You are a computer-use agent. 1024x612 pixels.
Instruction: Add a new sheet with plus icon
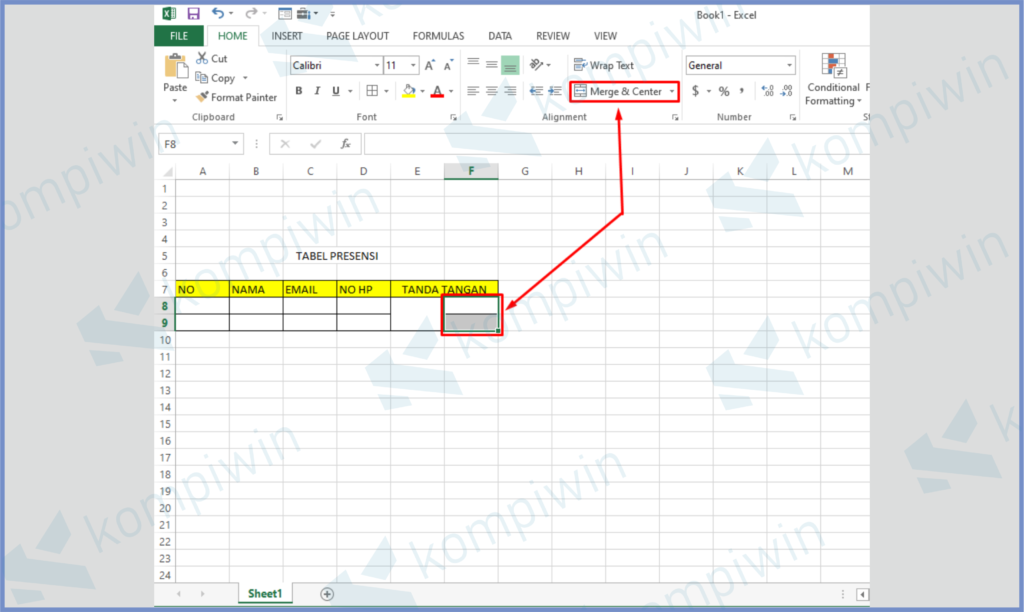pos(326,593)
